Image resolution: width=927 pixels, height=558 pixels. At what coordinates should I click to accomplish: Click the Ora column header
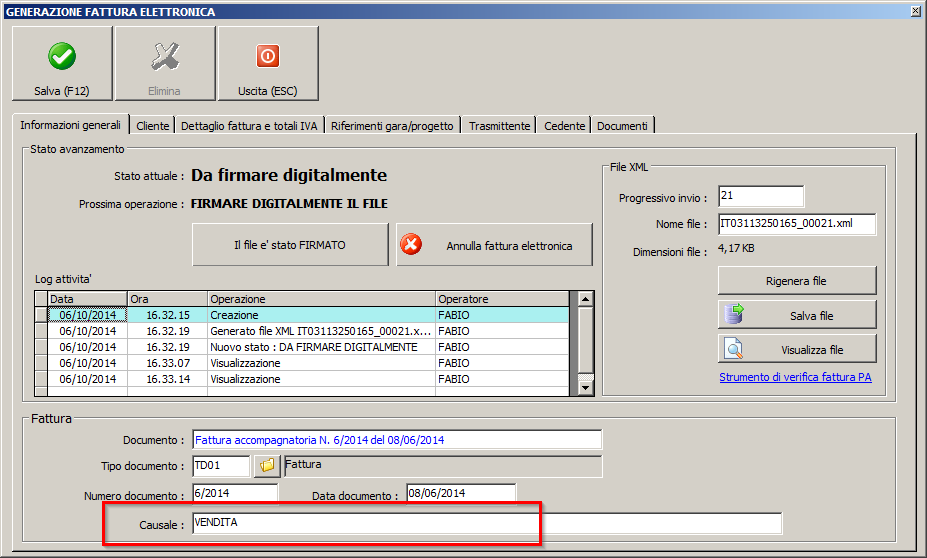(x=167, y=299)
